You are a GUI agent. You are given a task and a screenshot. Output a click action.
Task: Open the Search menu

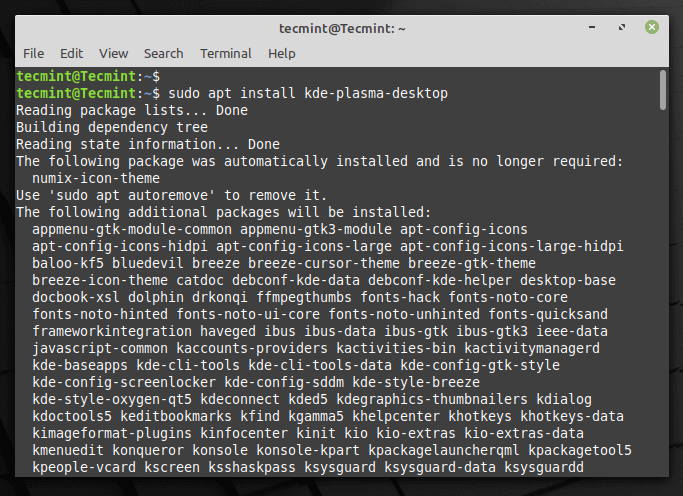click(x=163, y=53)
